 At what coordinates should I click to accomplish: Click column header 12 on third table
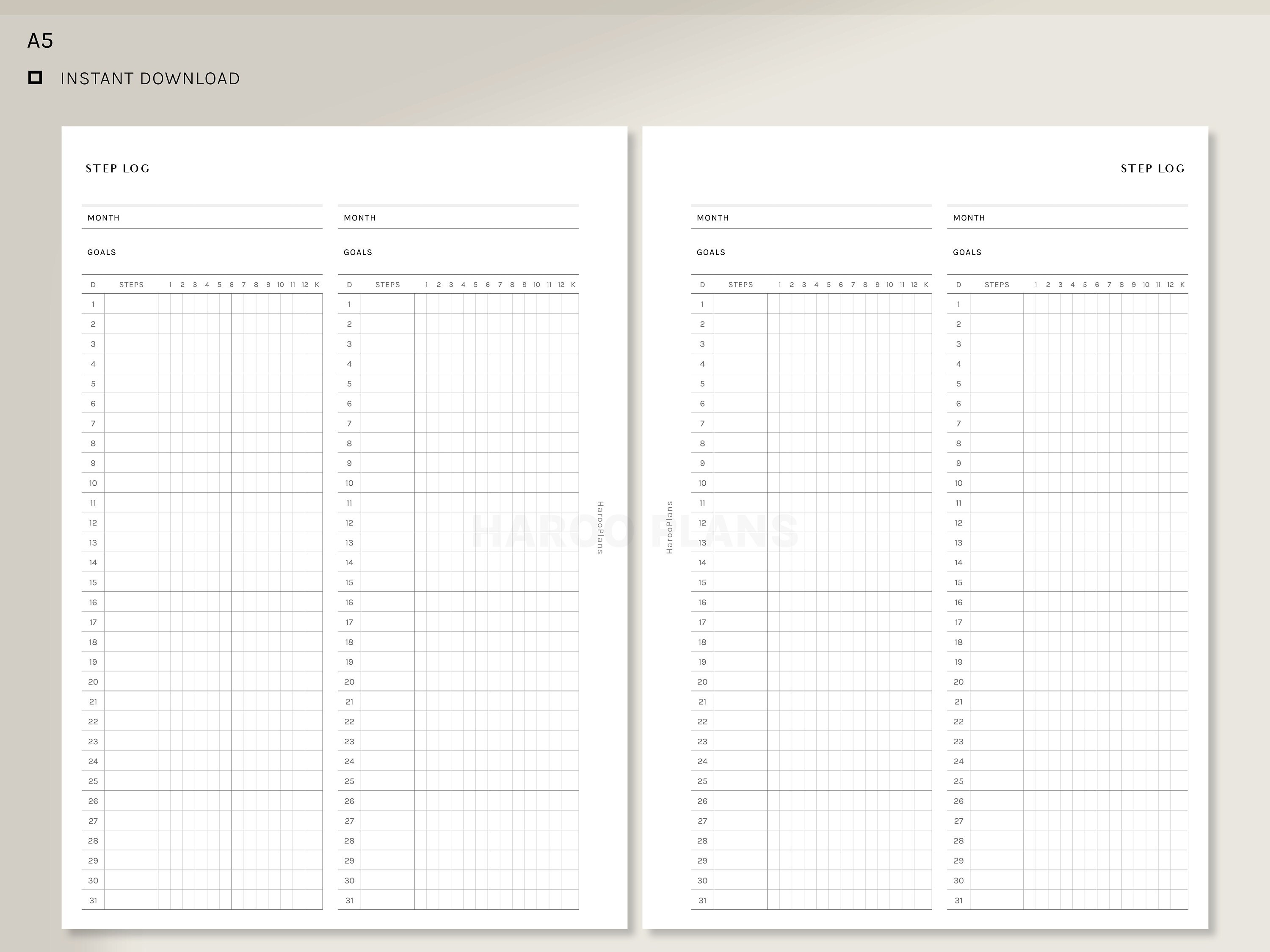coord(914,284)
